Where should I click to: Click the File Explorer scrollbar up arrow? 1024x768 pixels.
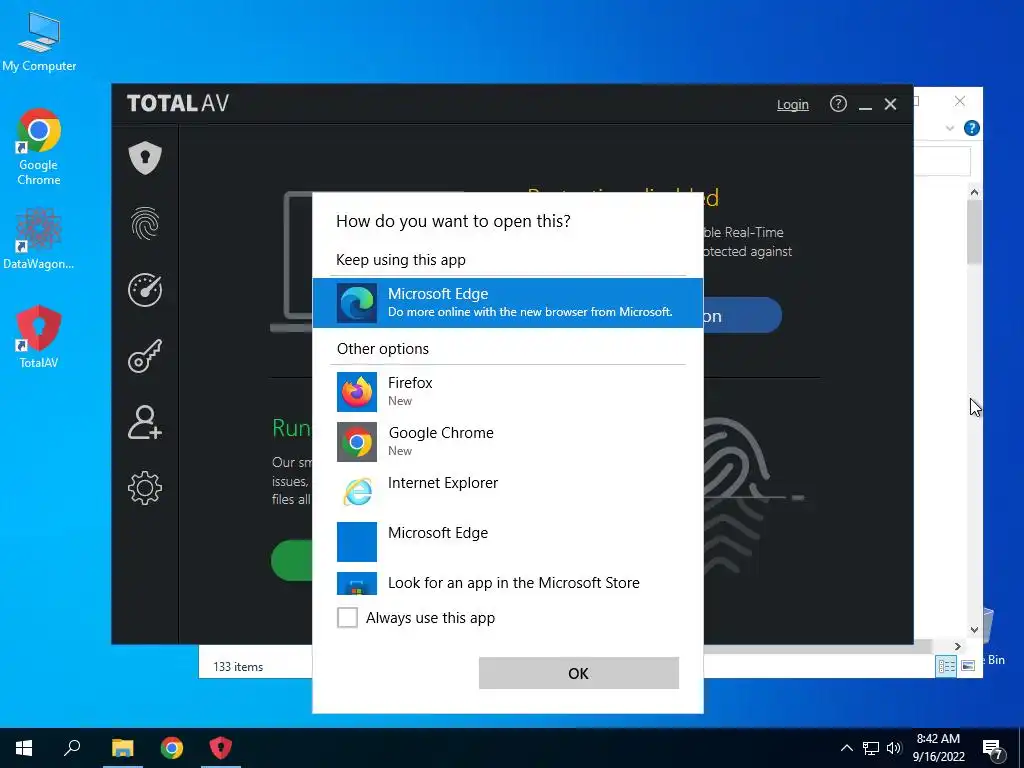974,192
